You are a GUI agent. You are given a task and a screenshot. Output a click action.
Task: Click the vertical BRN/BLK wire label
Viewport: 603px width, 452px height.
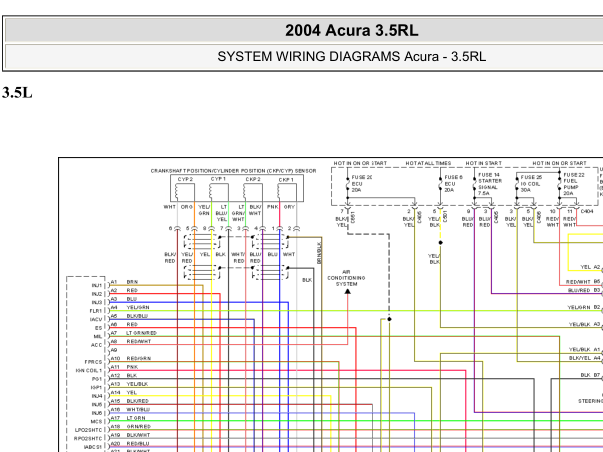click(319, 253)
